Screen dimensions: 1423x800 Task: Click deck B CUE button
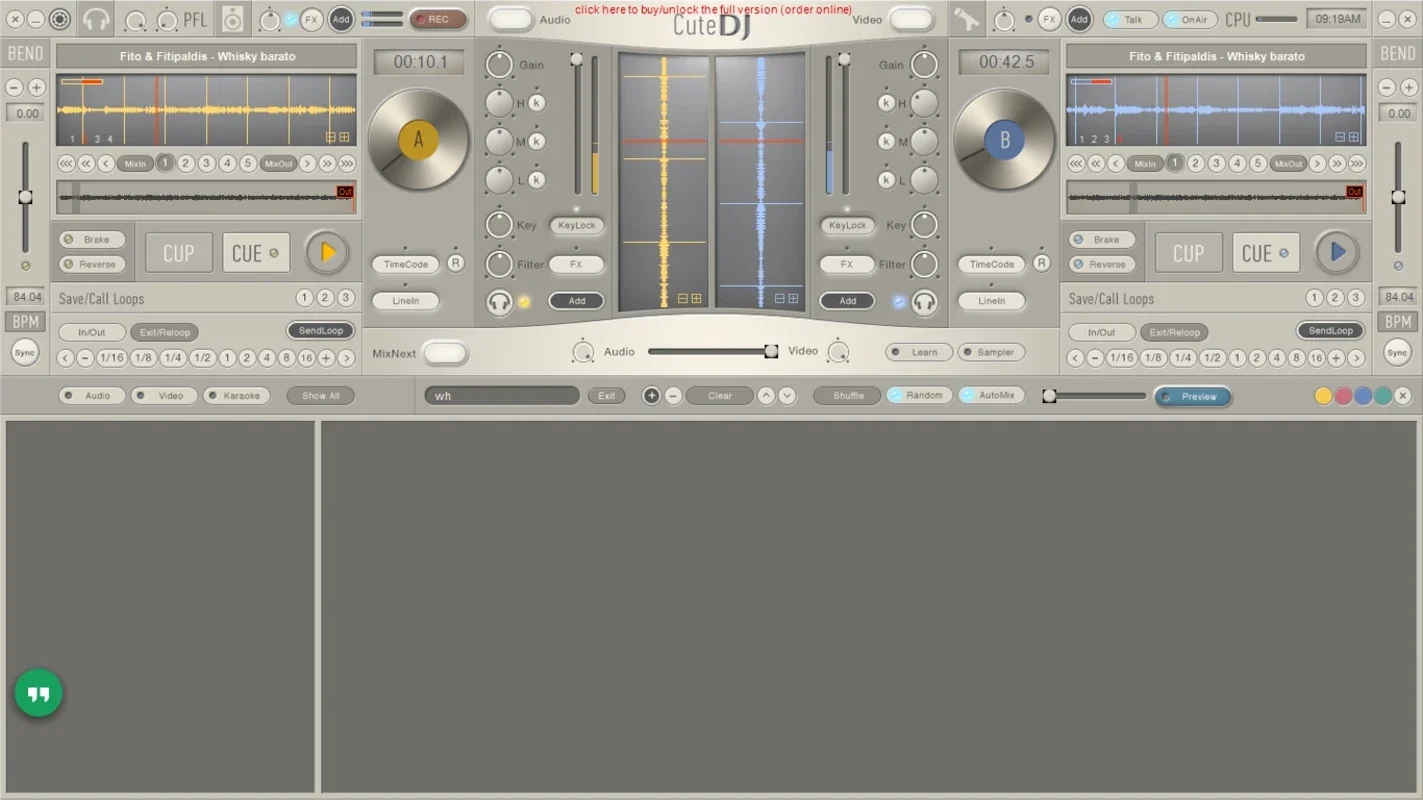coord(1266,253)
